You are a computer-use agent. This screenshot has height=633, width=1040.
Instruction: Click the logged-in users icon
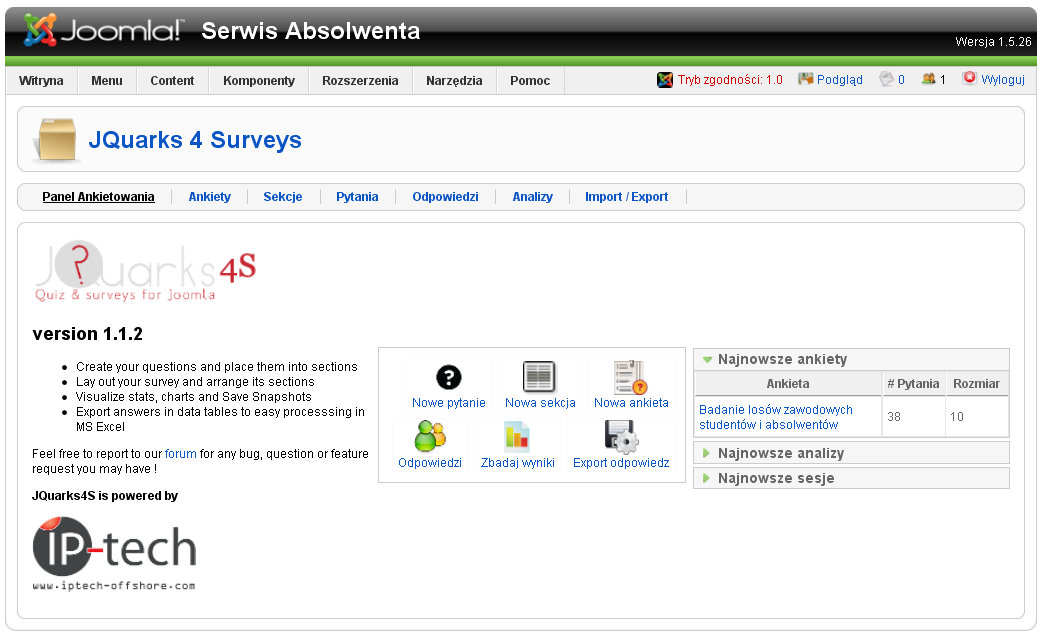click(929, 79)
